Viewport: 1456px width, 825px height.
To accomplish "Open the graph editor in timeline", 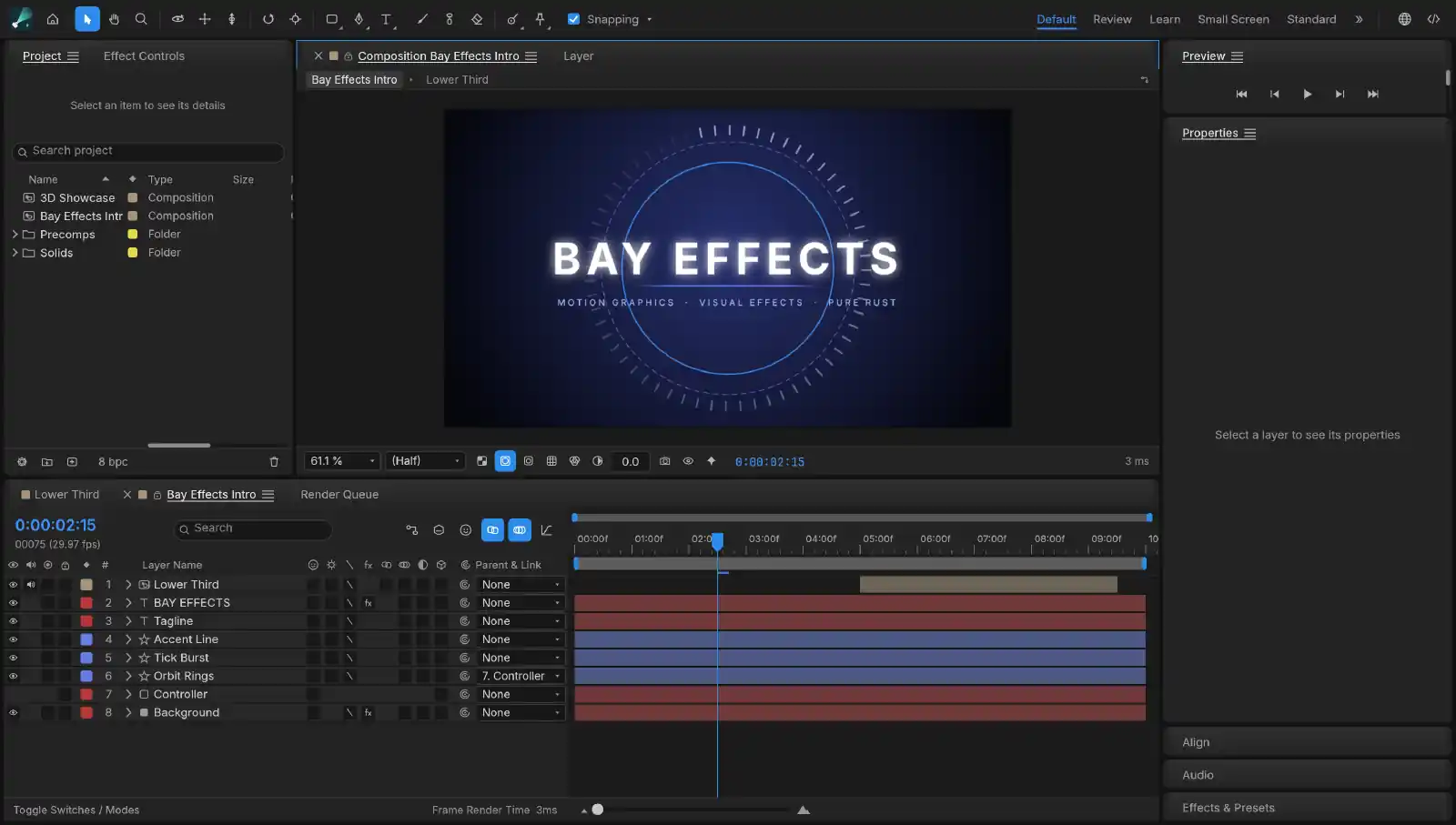I will click(546, 529).
